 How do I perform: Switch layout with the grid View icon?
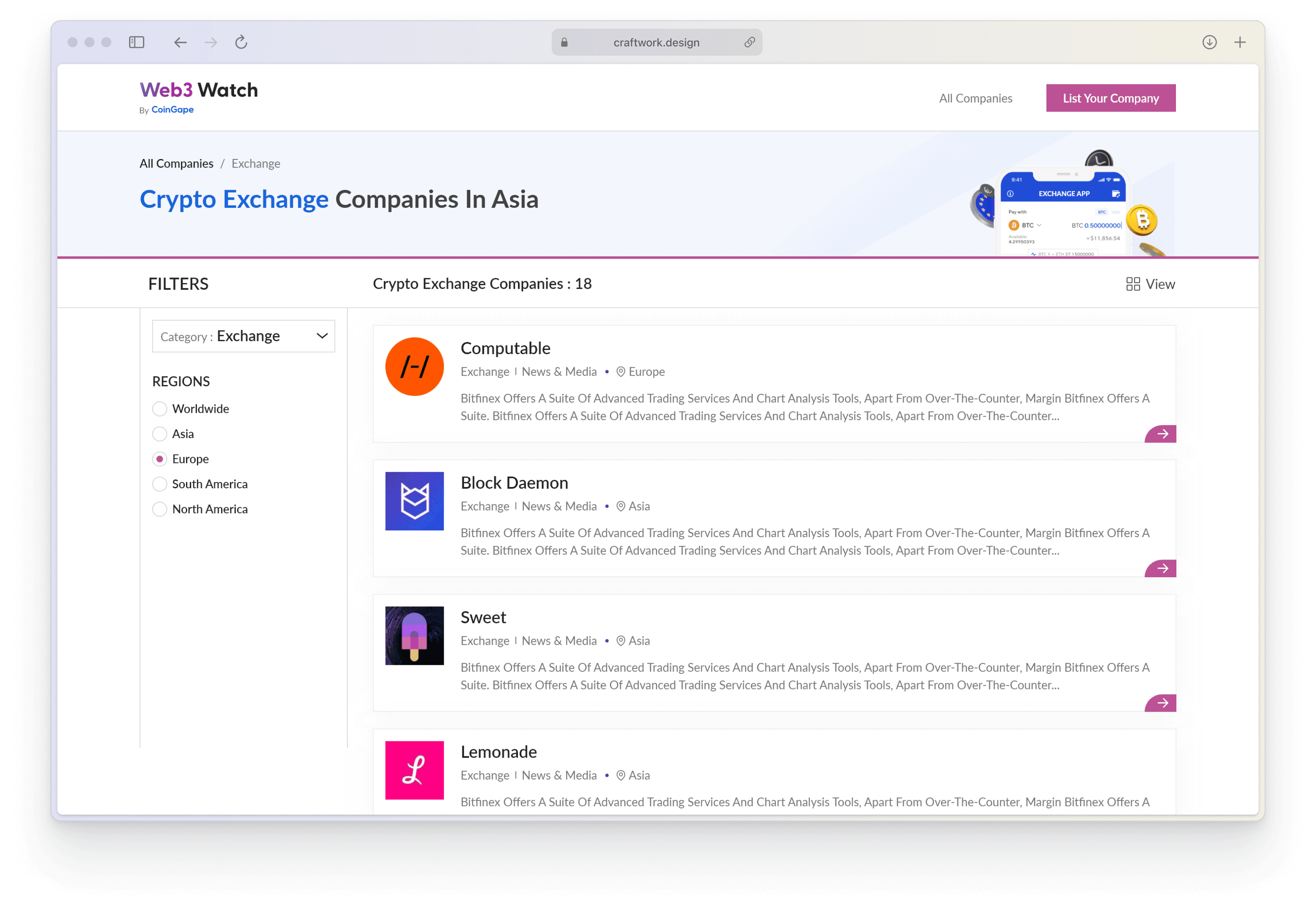coord(1133,284)
